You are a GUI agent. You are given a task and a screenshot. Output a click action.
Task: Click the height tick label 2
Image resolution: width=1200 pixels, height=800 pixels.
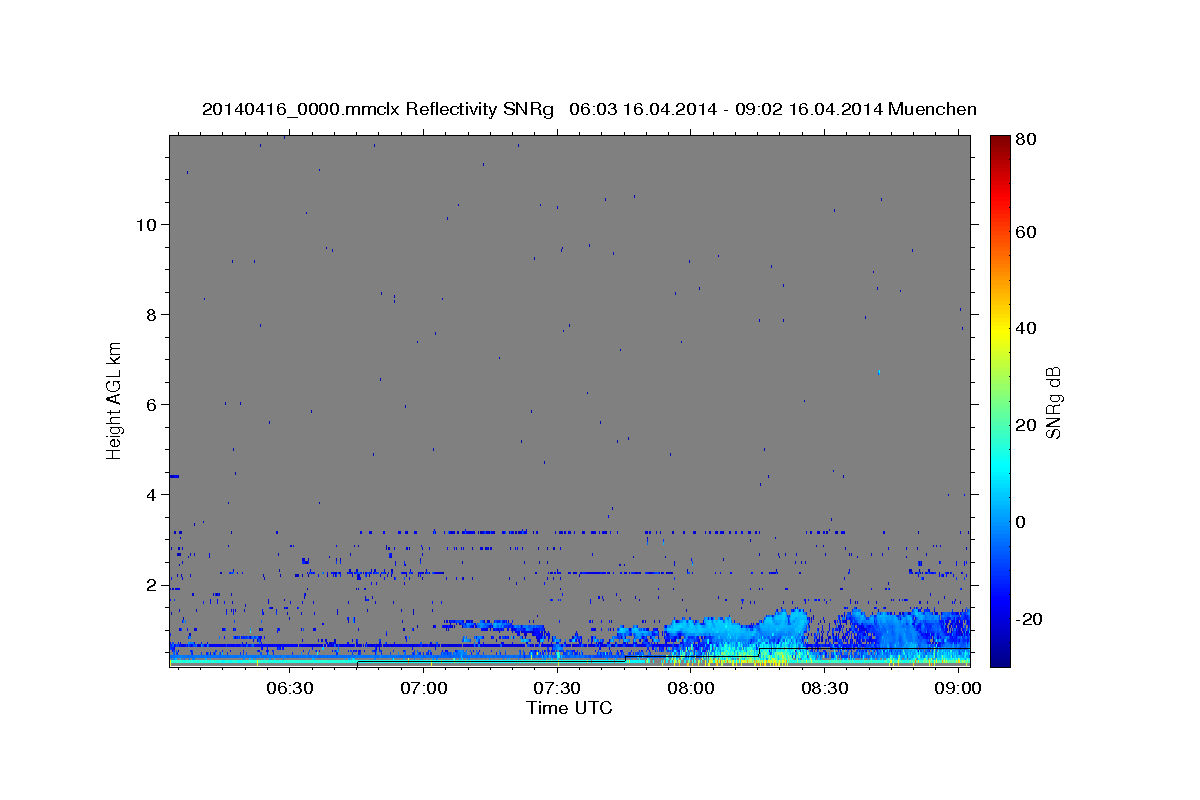pyautogui.click(x=152, y=584)
